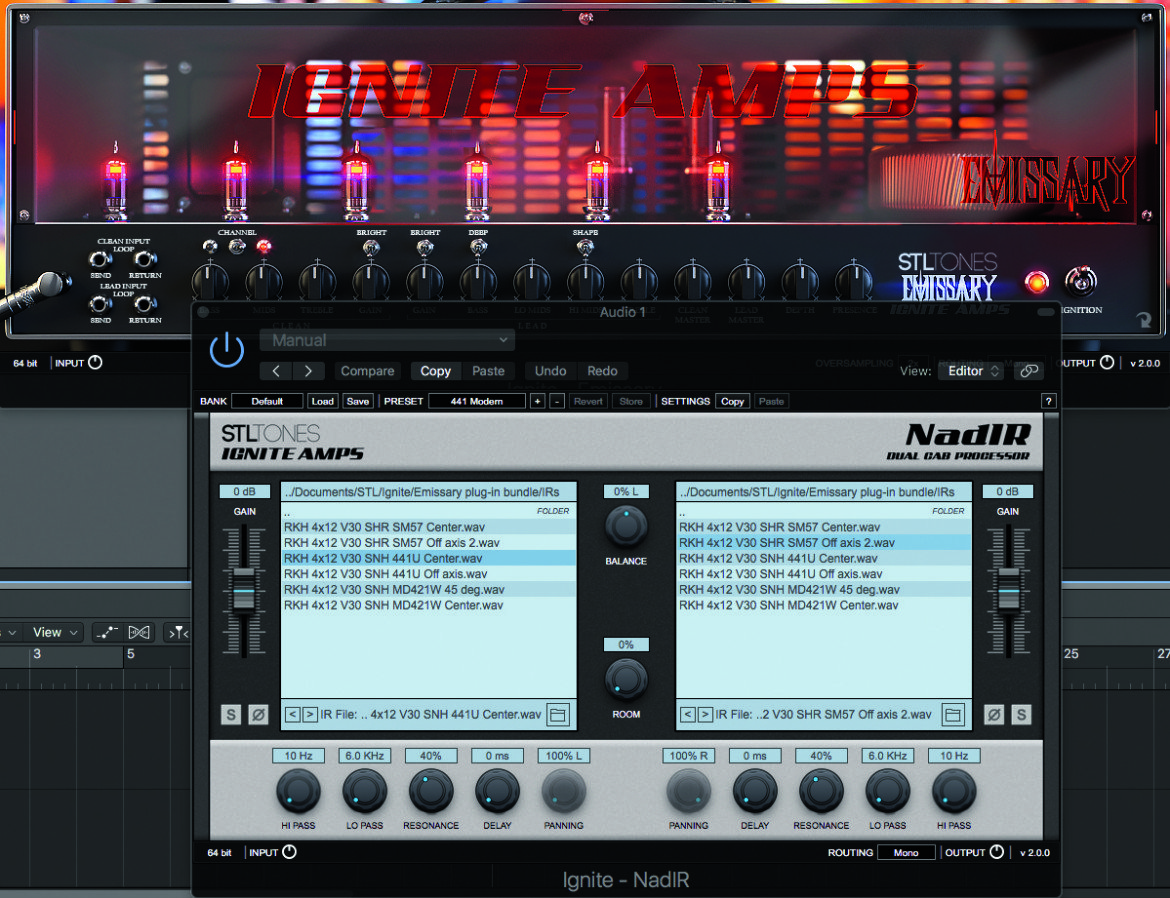The height and width of the screenshot is (898, 1170).
Task: Go to next preset arrow
Action: [307, 371]
